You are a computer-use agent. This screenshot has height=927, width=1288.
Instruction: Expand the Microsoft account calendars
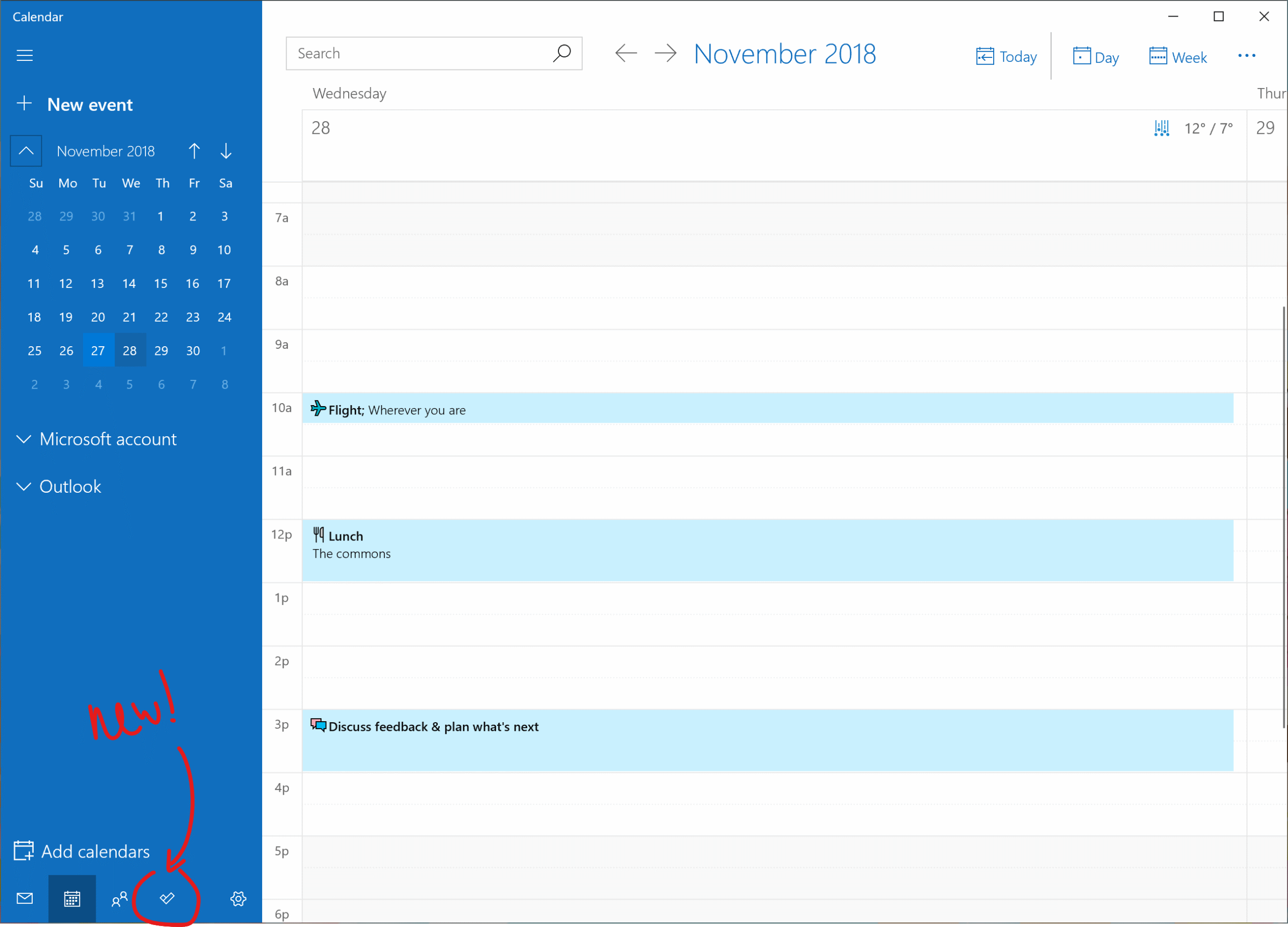(x=97, y=439)
